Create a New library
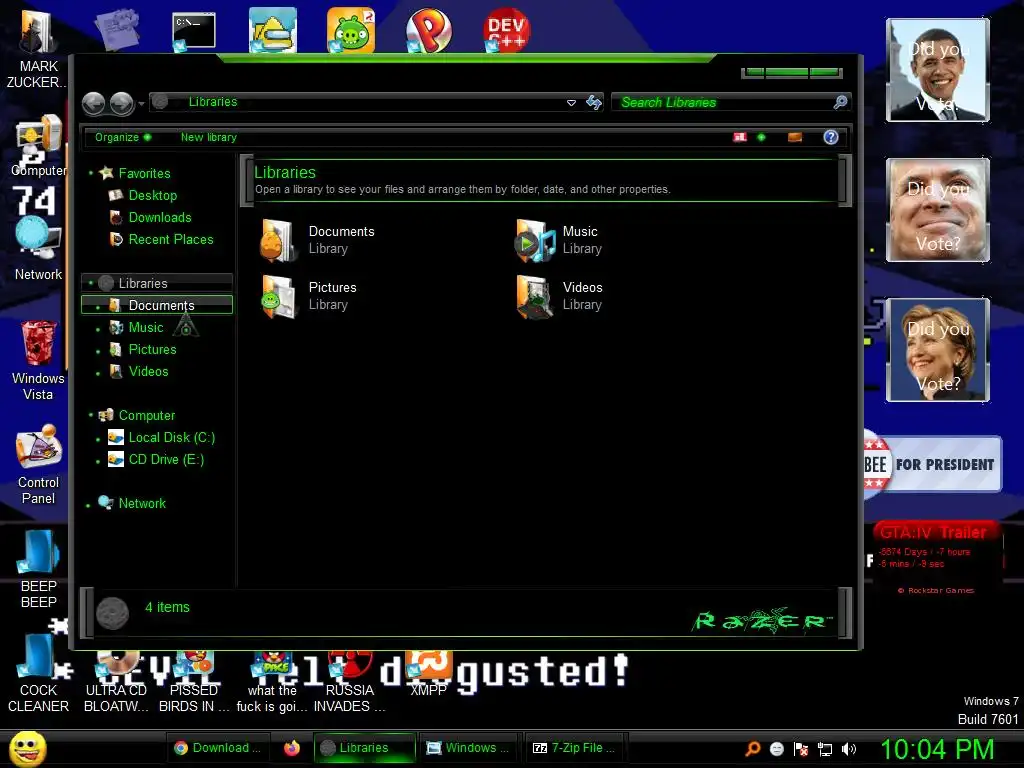 (x=208, y=137)
